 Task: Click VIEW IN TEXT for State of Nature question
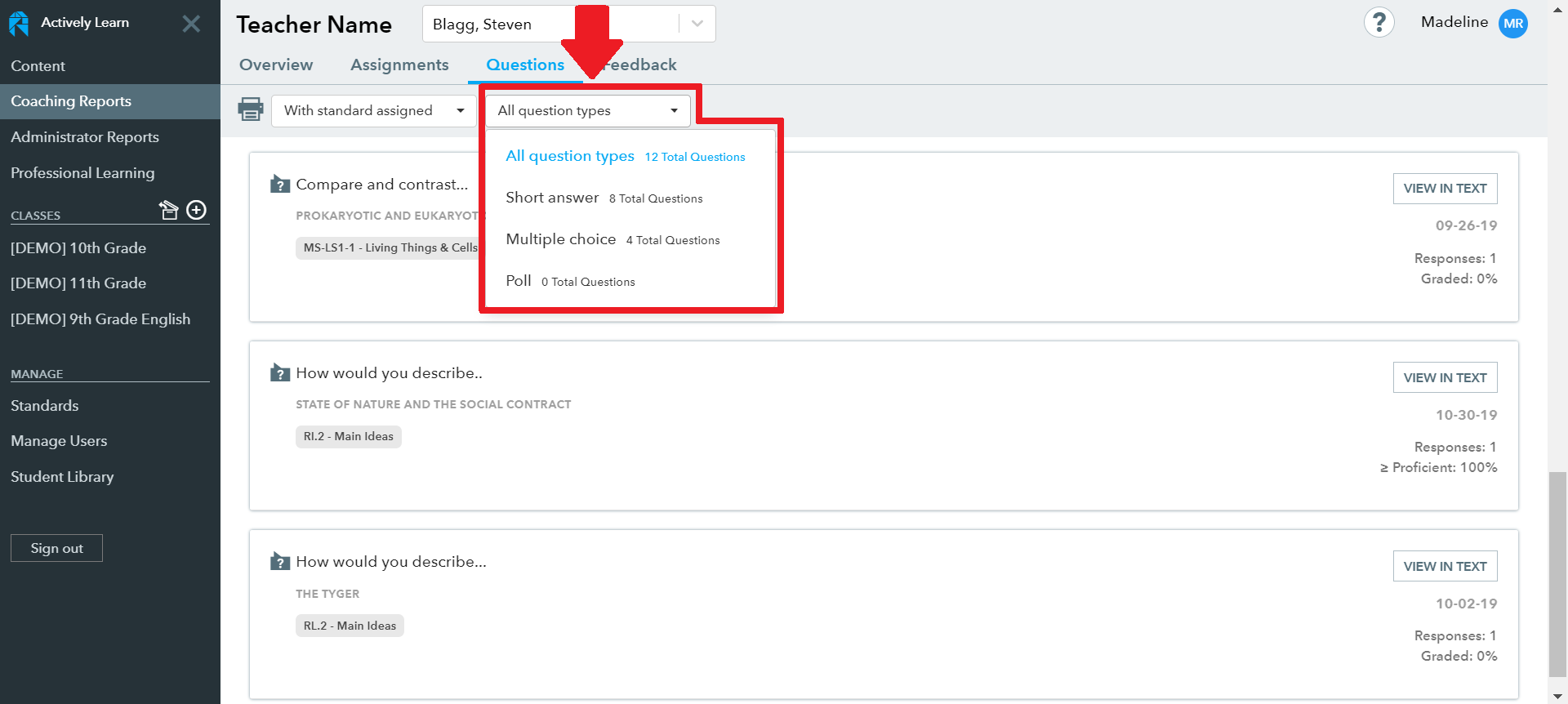(1445, 377)
